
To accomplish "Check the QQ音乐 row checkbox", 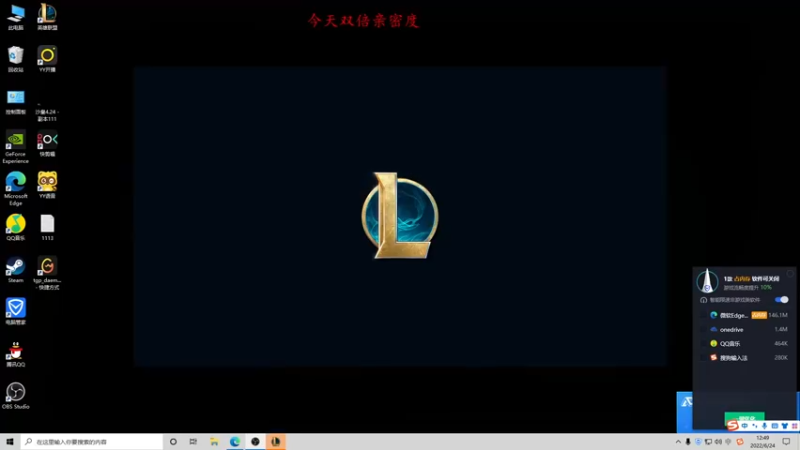I will point(704,344).
